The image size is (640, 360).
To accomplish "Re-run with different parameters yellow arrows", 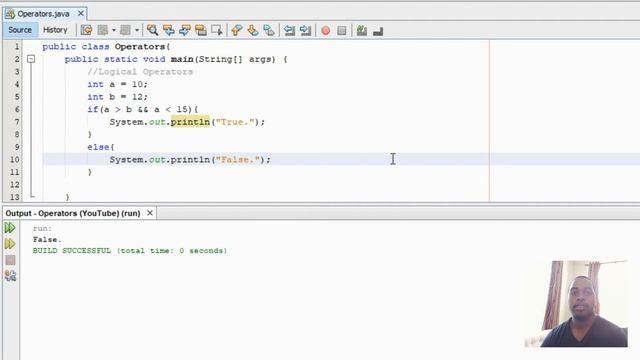I will point(10,244).
